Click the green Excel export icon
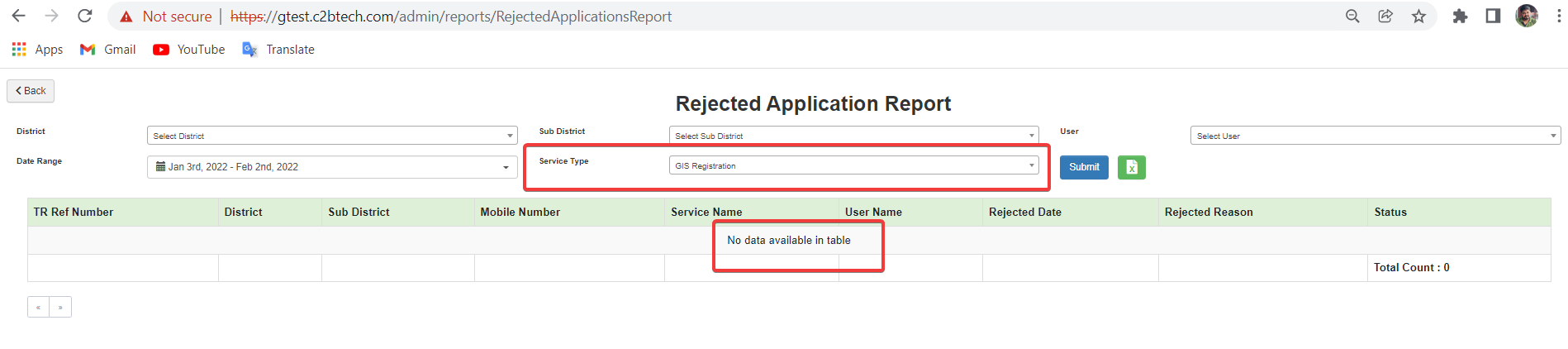Image resolution: width=1568 pixels, height=349 pixels. [1131, 167]
